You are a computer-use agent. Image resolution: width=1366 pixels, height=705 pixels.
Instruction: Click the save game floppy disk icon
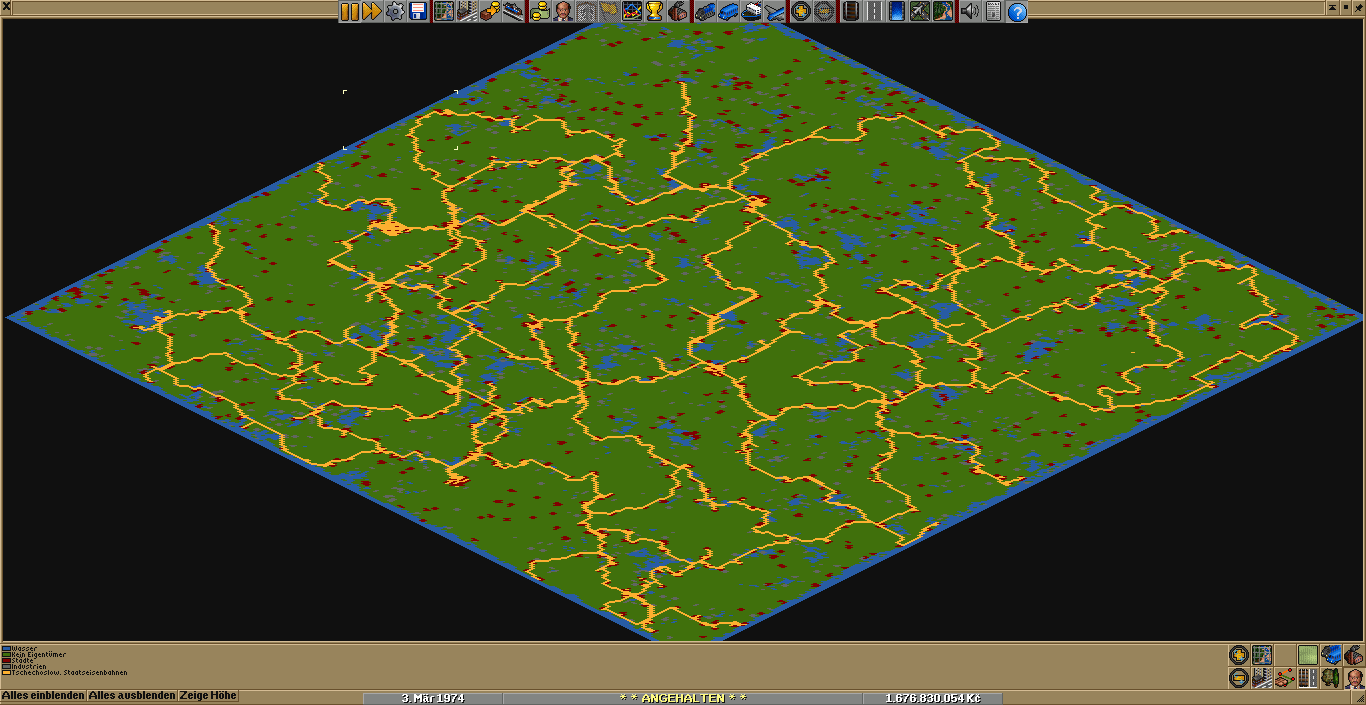tap(418, 11)
